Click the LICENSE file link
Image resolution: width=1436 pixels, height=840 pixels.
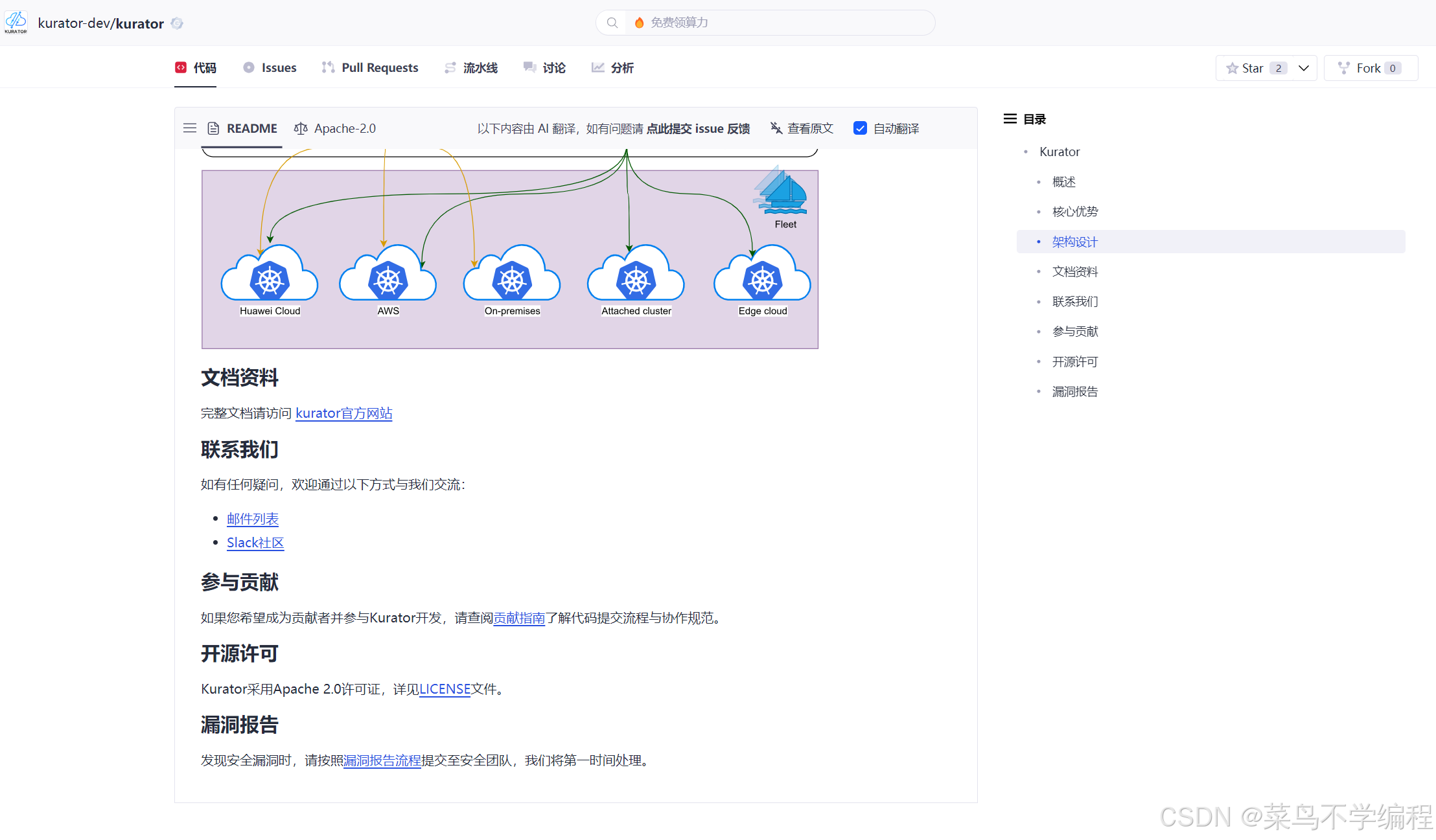coord(445,689)
